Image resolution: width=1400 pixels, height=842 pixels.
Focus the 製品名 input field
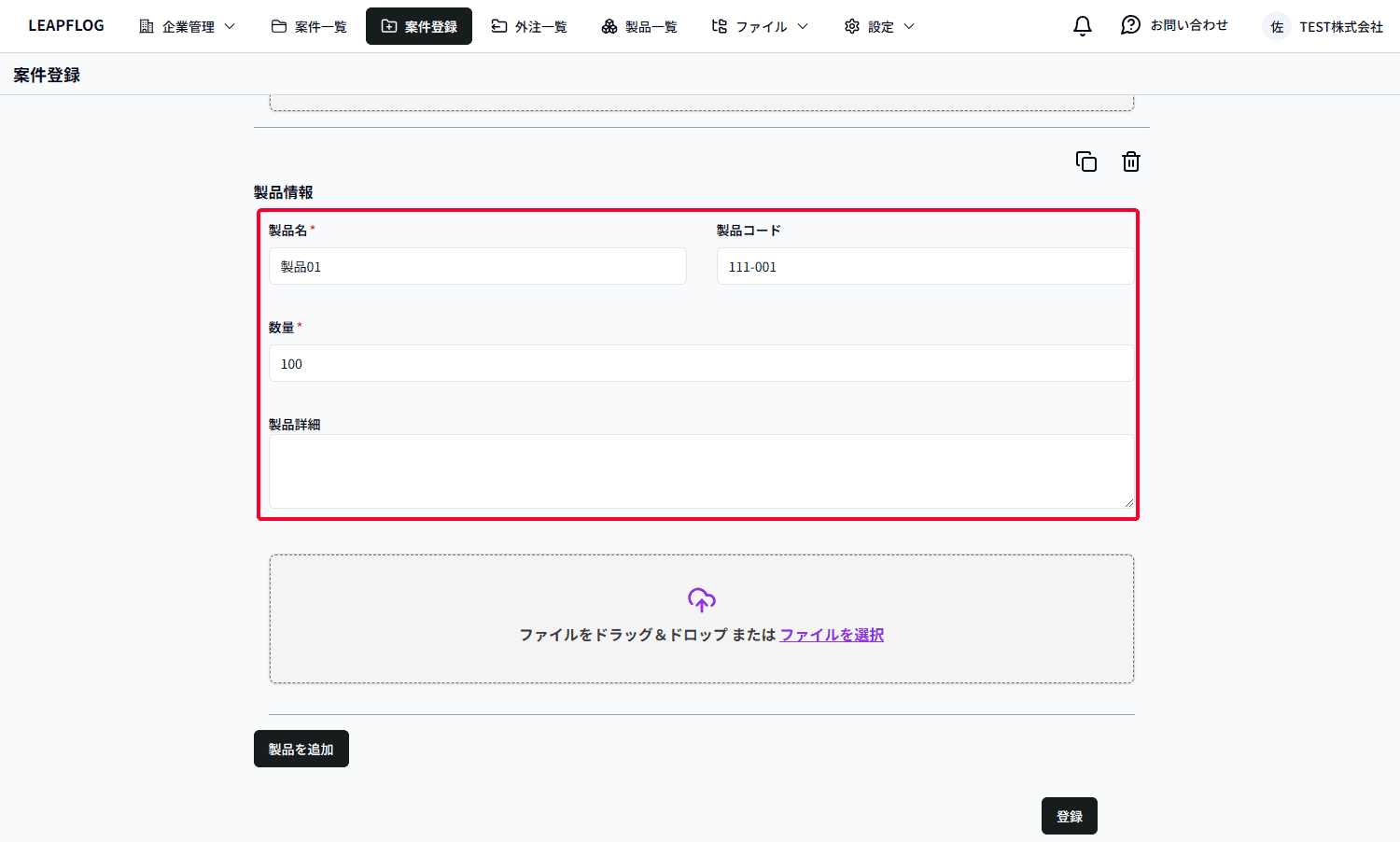tap(477, 266)
